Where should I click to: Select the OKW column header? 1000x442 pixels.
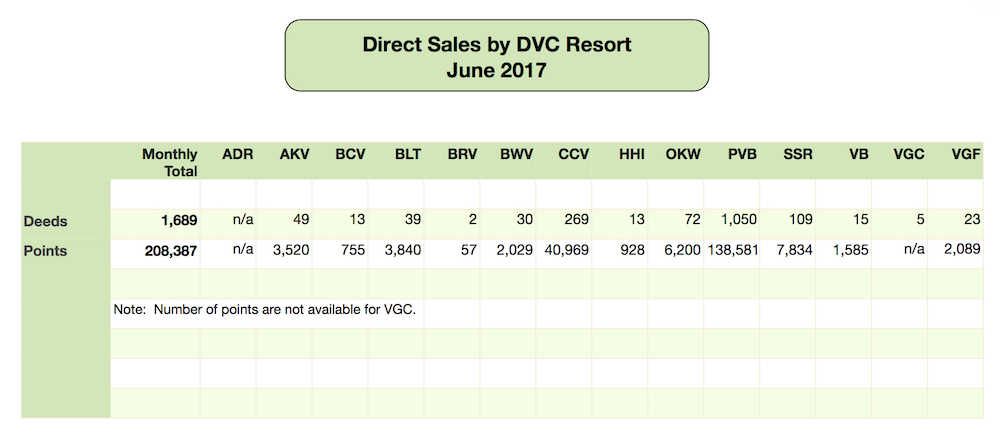pos(683,154)
